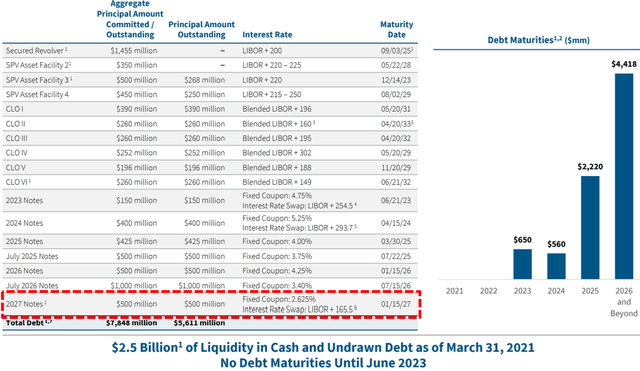This screenshot has width=640, height=371.
Task: Click the CLO II row label
Action: tap(16, 124)
